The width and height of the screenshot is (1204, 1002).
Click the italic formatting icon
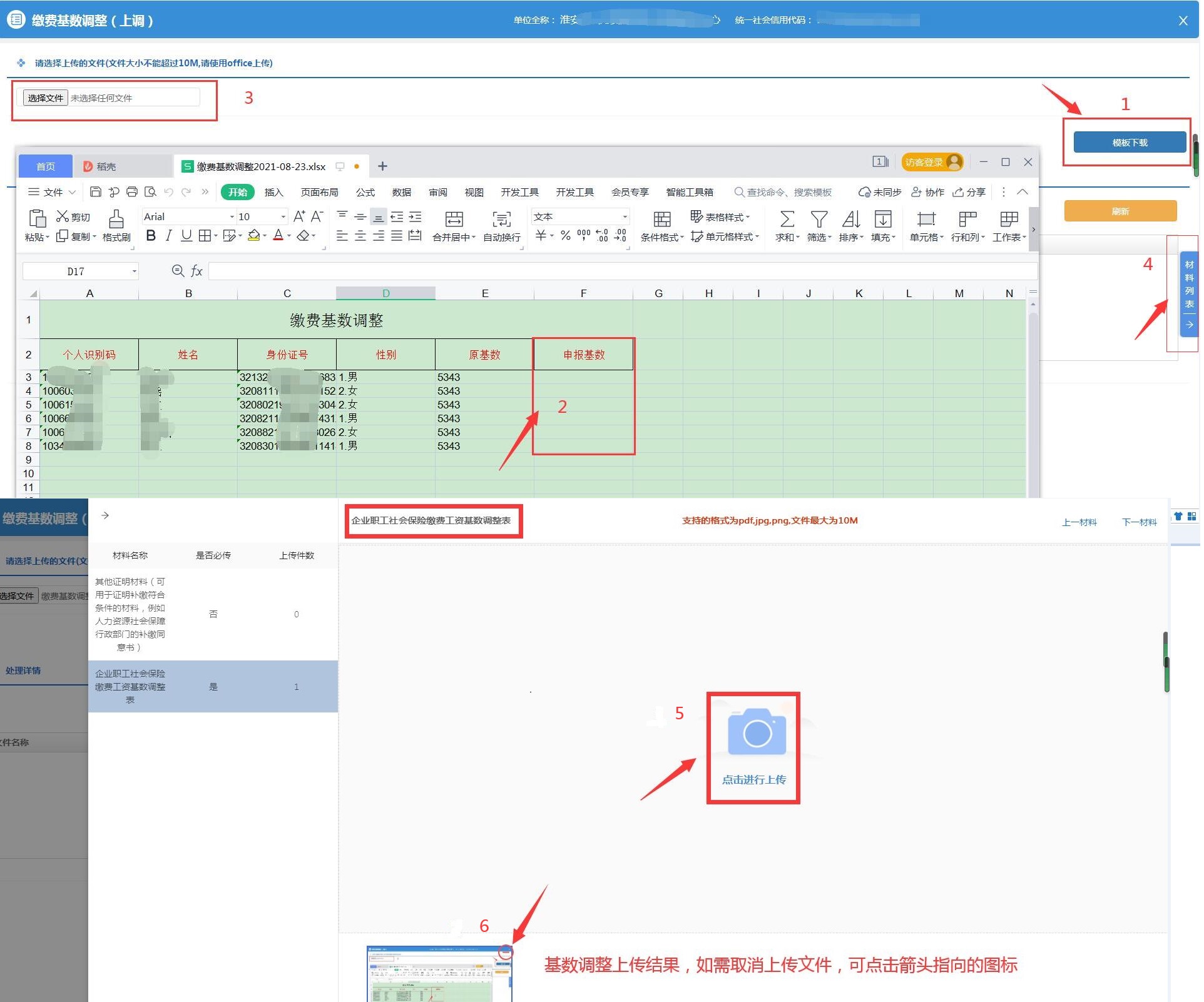click(x=168, y=236)
